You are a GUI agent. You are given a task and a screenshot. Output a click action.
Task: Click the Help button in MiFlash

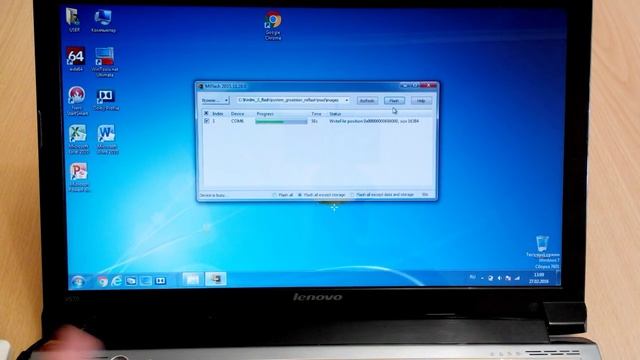tap(421, 100)
